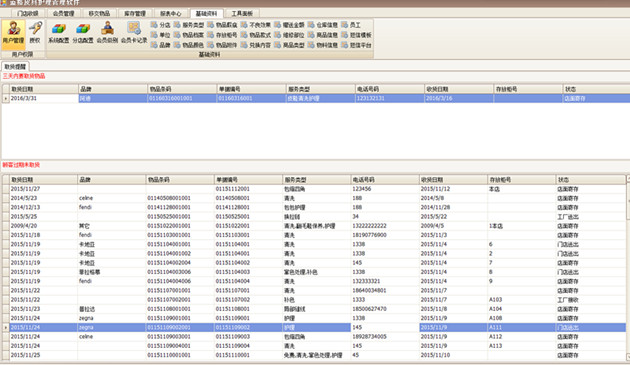Sort upper table by 状态 column header
Screen dimensions: 630x365
596,89
